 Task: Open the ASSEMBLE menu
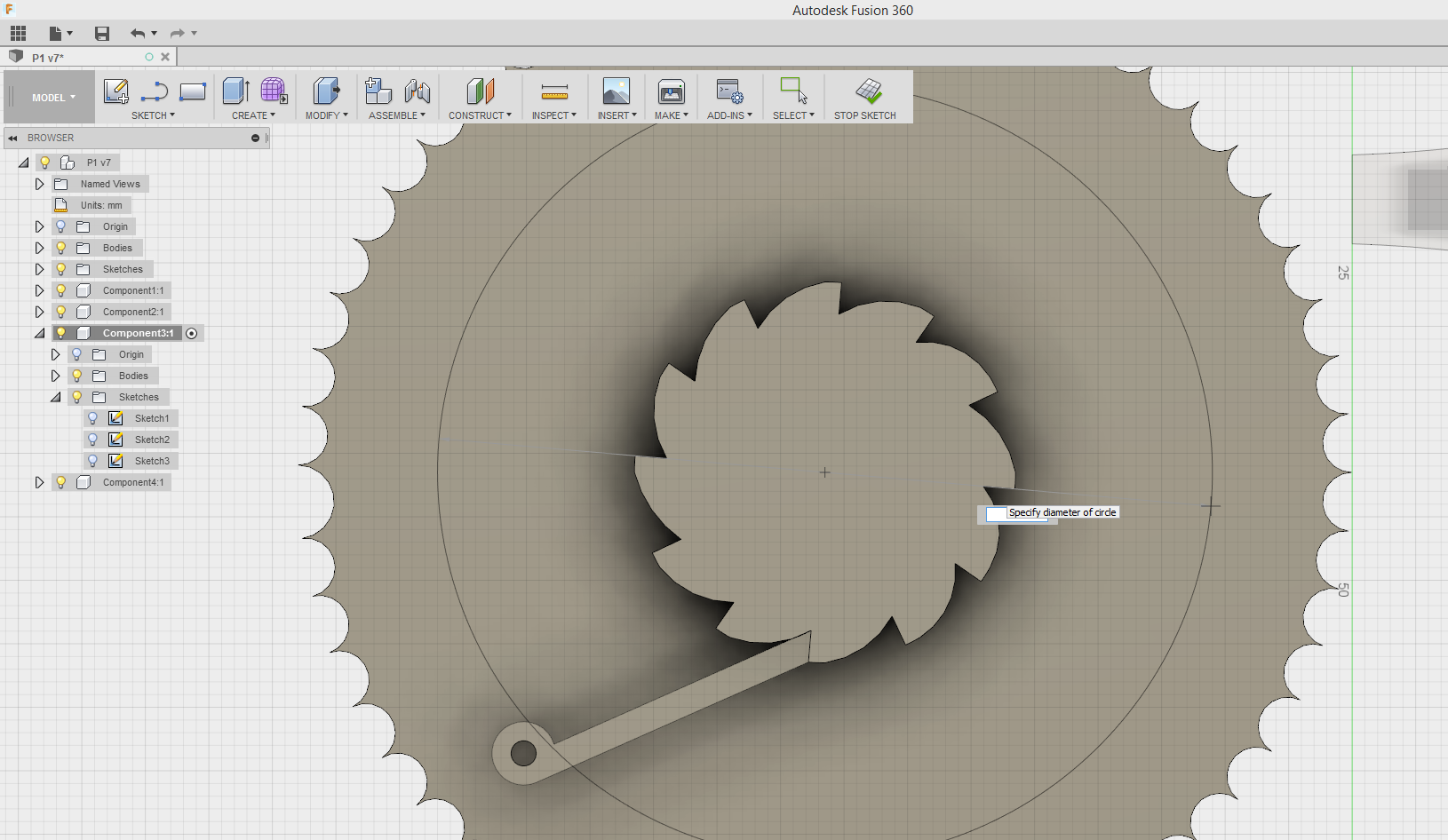coord(396,115)
